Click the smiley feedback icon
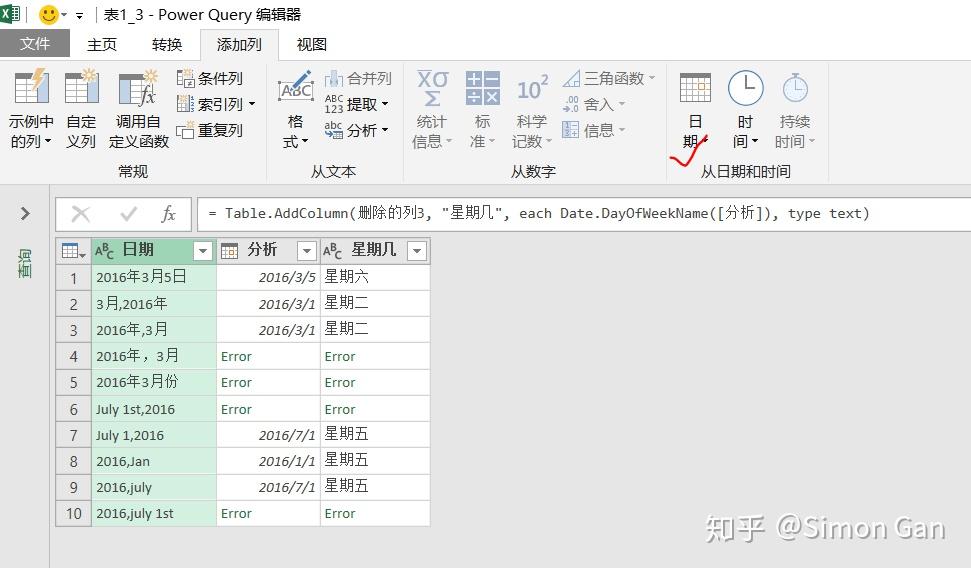 [x=48, y=14]
